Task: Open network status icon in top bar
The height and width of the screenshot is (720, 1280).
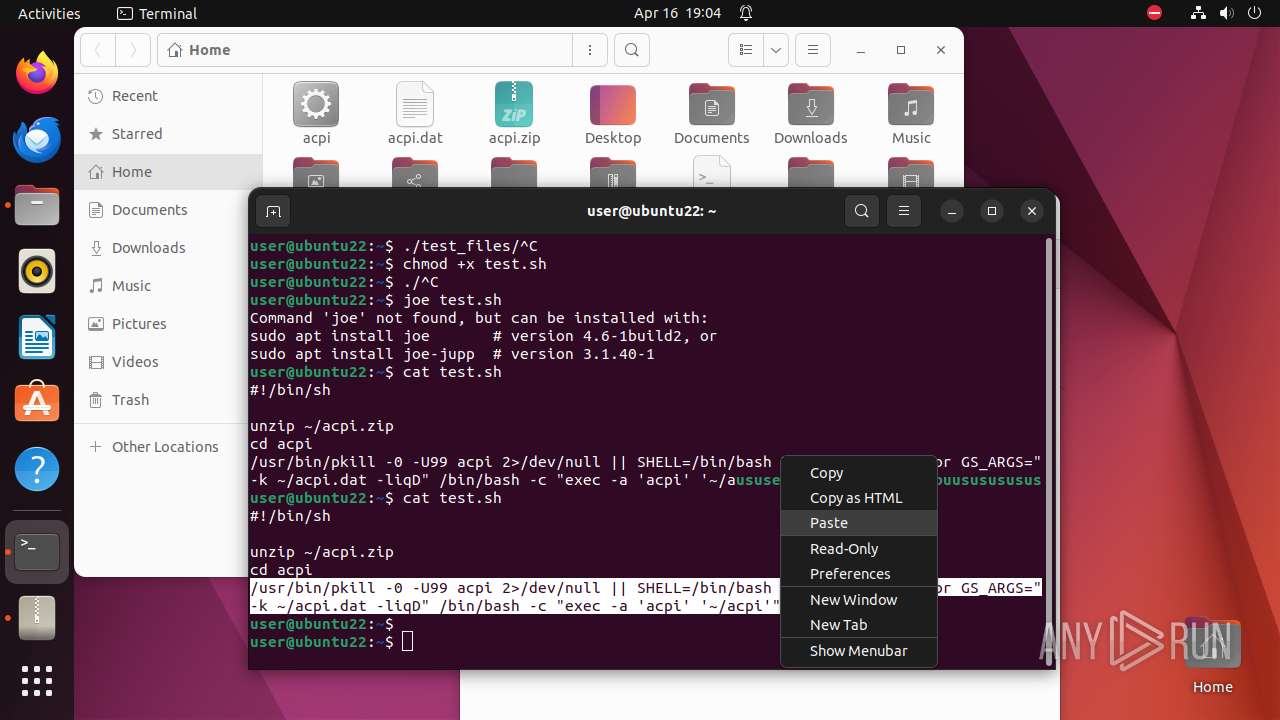Action: pos(1199,13)
